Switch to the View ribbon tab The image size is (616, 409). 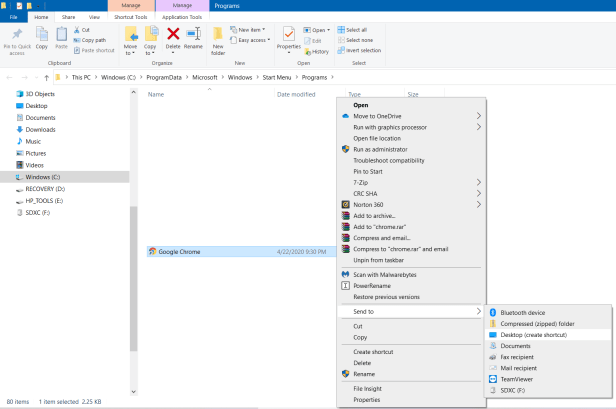click(x=94, y=17)
